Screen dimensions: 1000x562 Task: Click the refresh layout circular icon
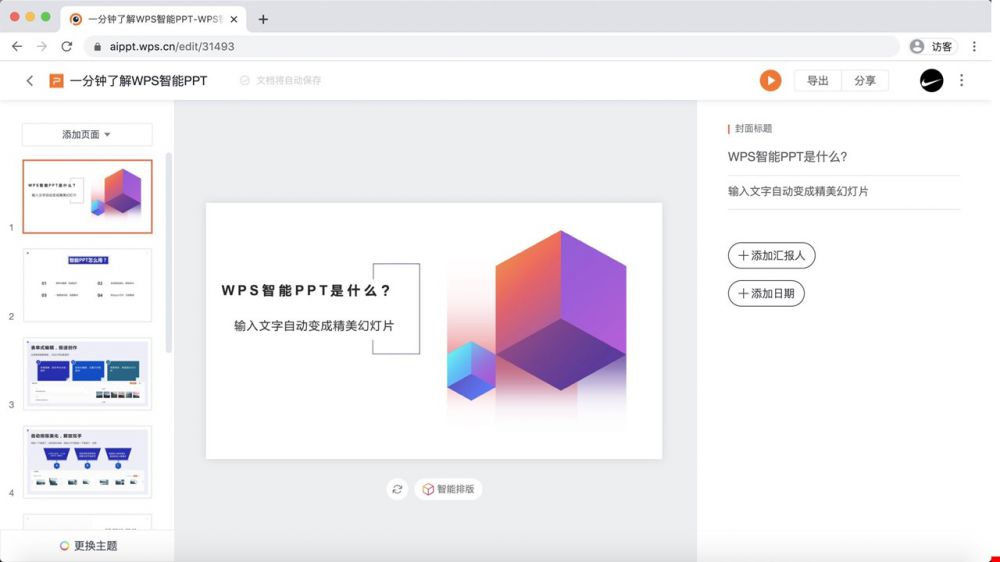click(397, 489)
